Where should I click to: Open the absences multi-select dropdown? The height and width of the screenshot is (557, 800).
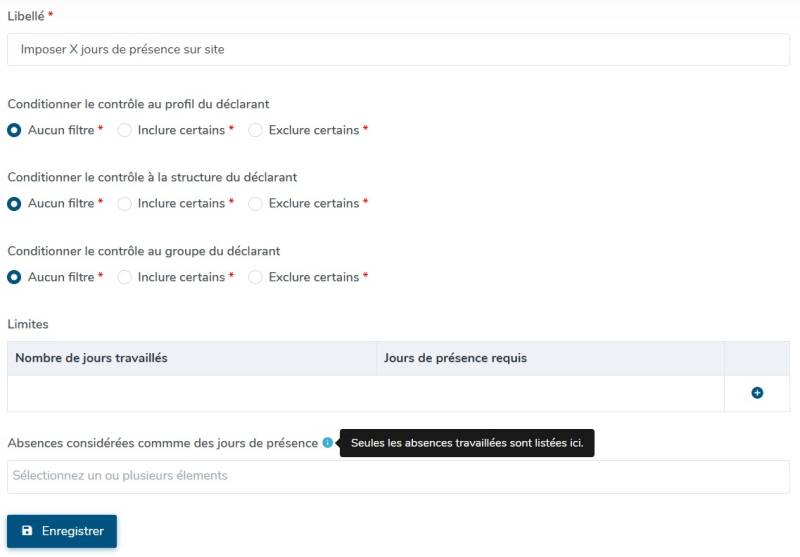(x=398, y=476)
